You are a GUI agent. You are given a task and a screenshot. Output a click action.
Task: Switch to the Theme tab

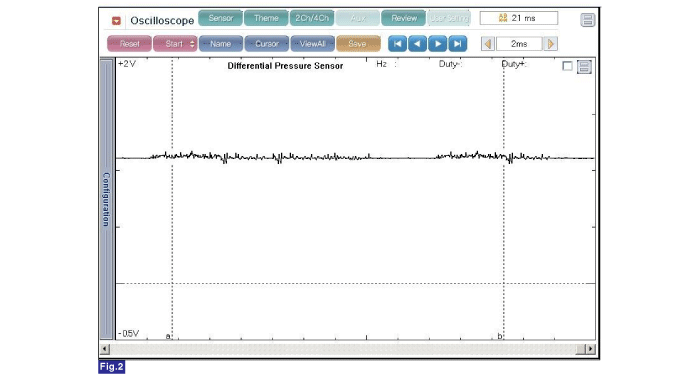pos(266,18)
